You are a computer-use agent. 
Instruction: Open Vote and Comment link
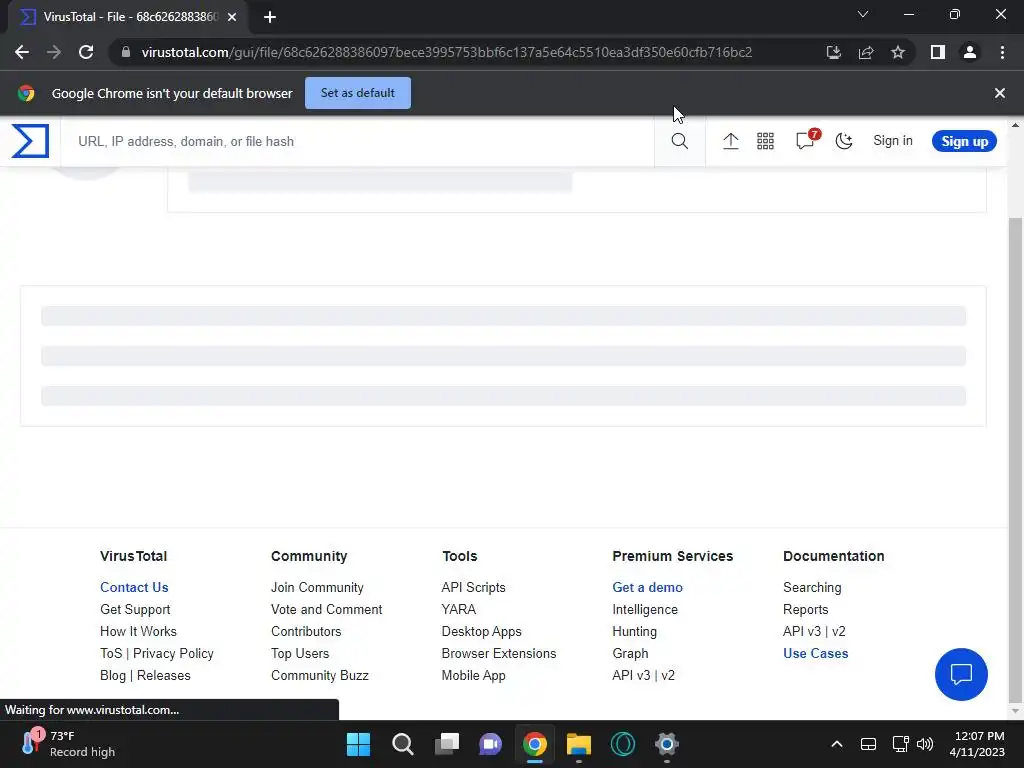[327, 609]
